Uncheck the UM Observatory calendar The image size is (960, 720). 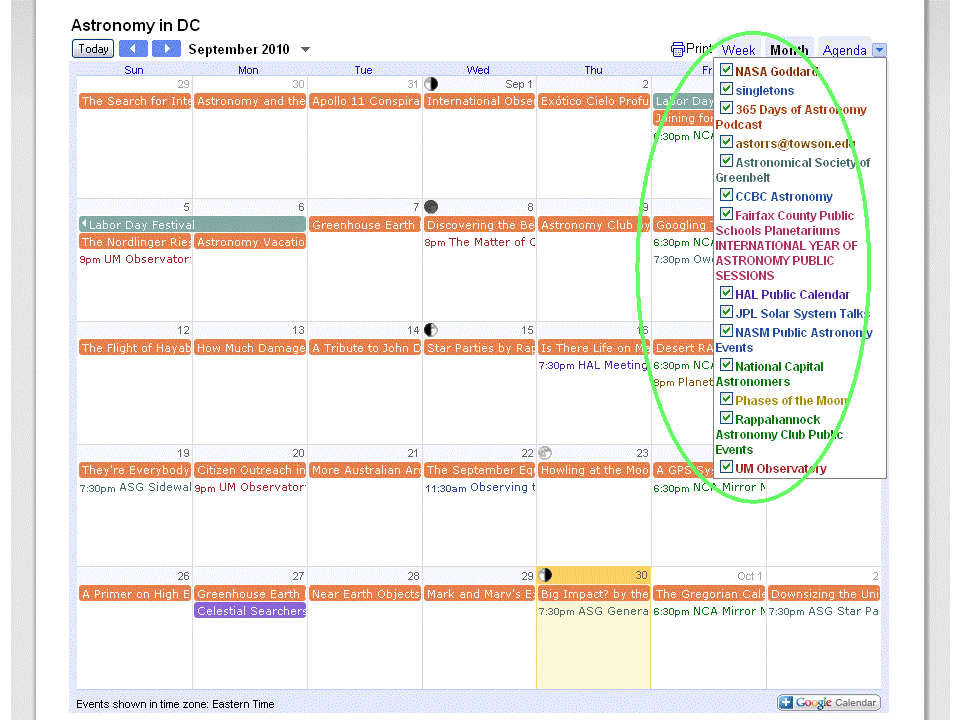coord(726,467)
